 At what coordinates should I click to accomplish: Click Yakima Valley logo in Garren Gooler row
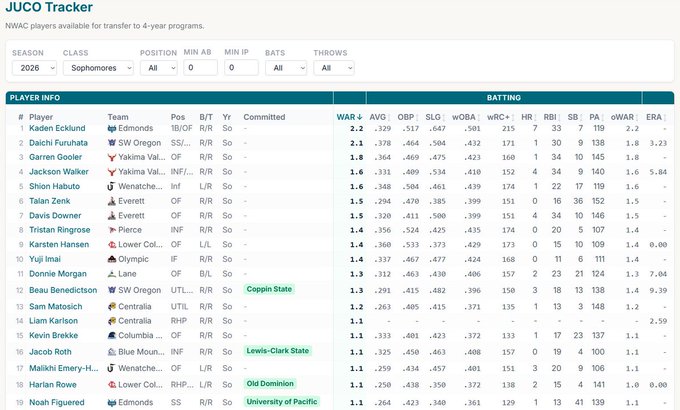[x=112, y=157]
